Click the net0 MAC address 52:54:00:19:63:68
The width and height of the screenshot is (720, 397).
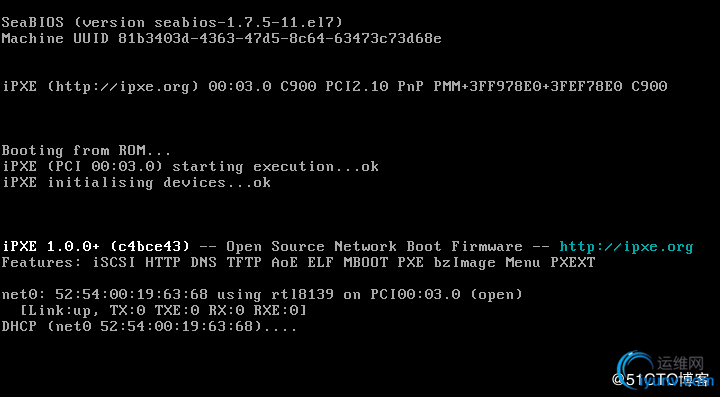[131, 294]
